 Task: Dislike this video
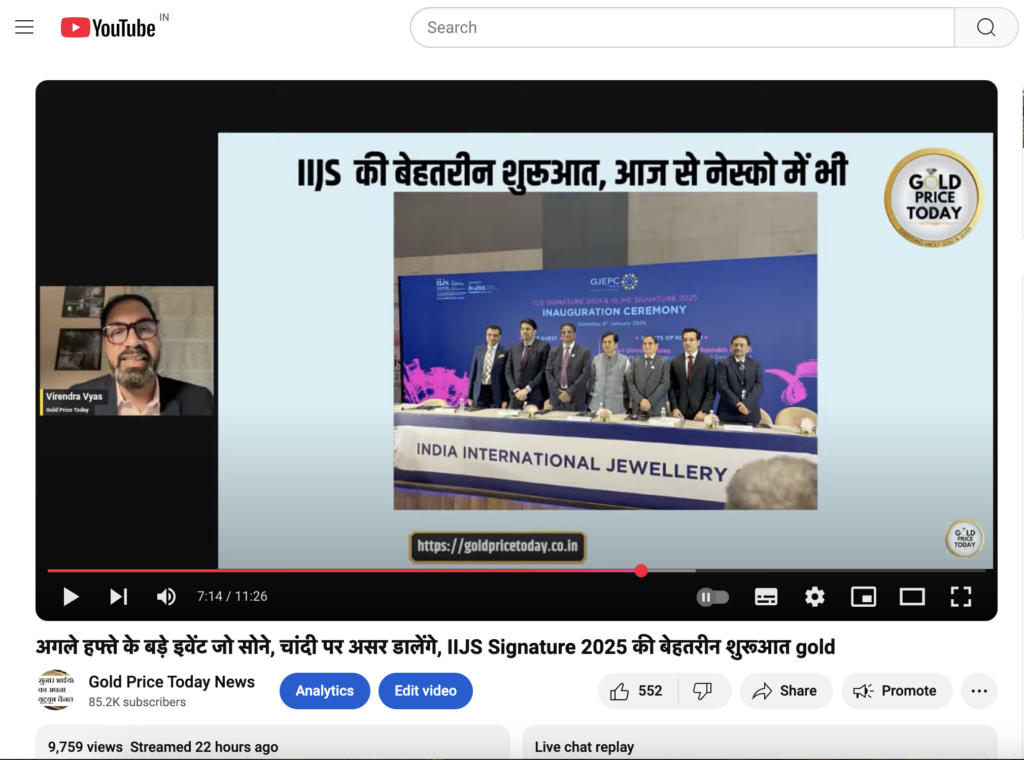[x=703, y=691]
